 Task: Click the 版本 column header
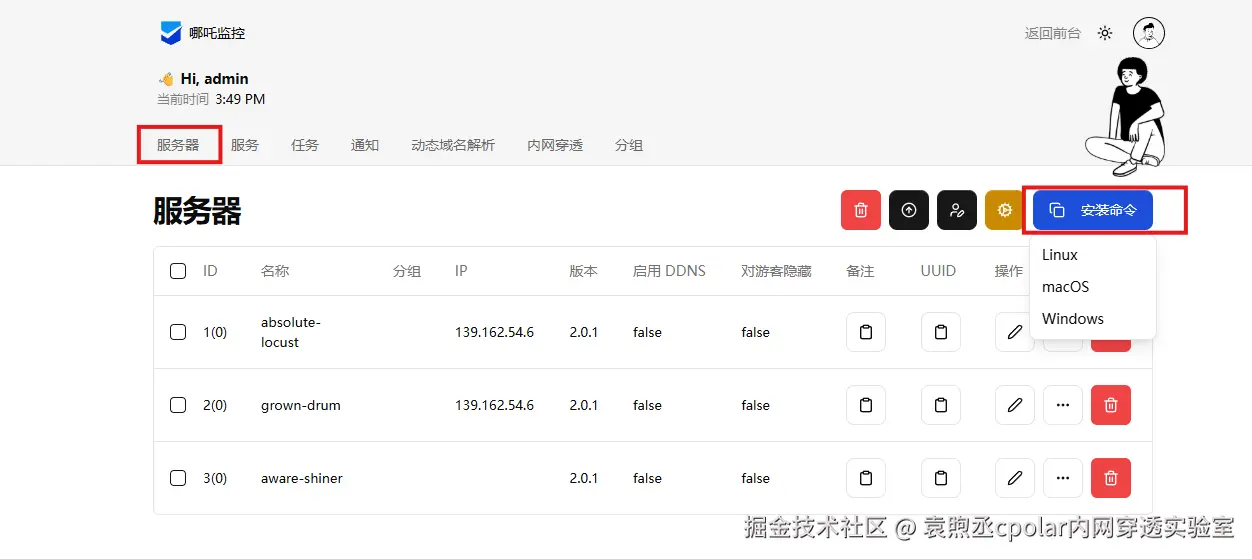point(584,271)
